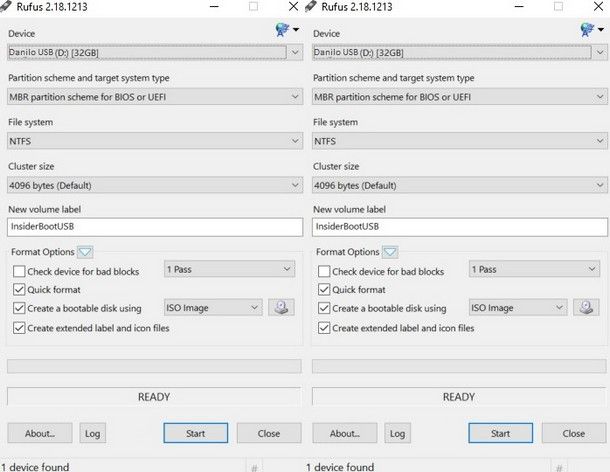
Task: Click disc ISO select icon in left window
Action: 281,307
